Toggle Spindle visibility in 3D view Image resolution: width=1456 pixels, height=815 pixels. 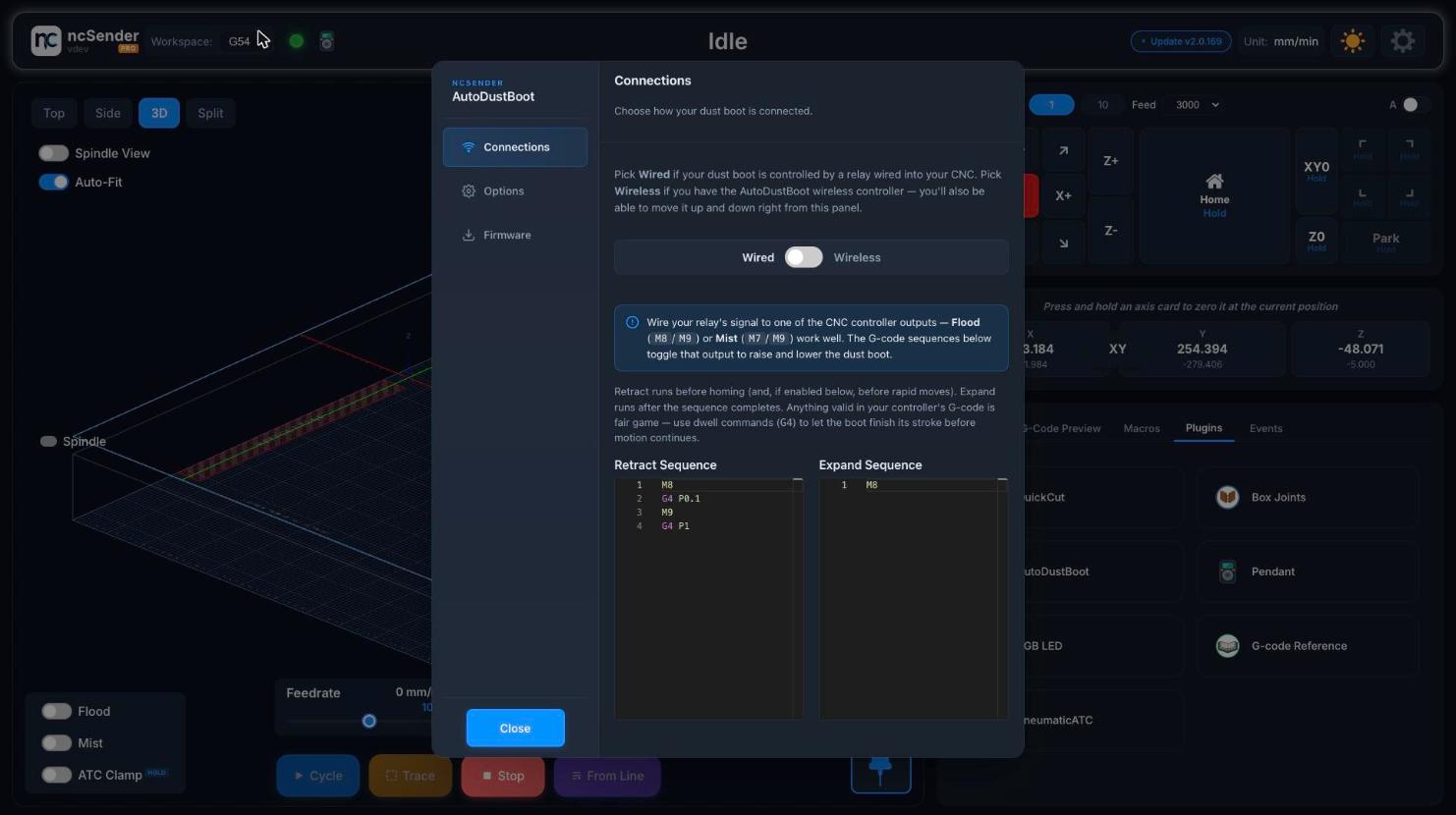[x=48, y=441]
